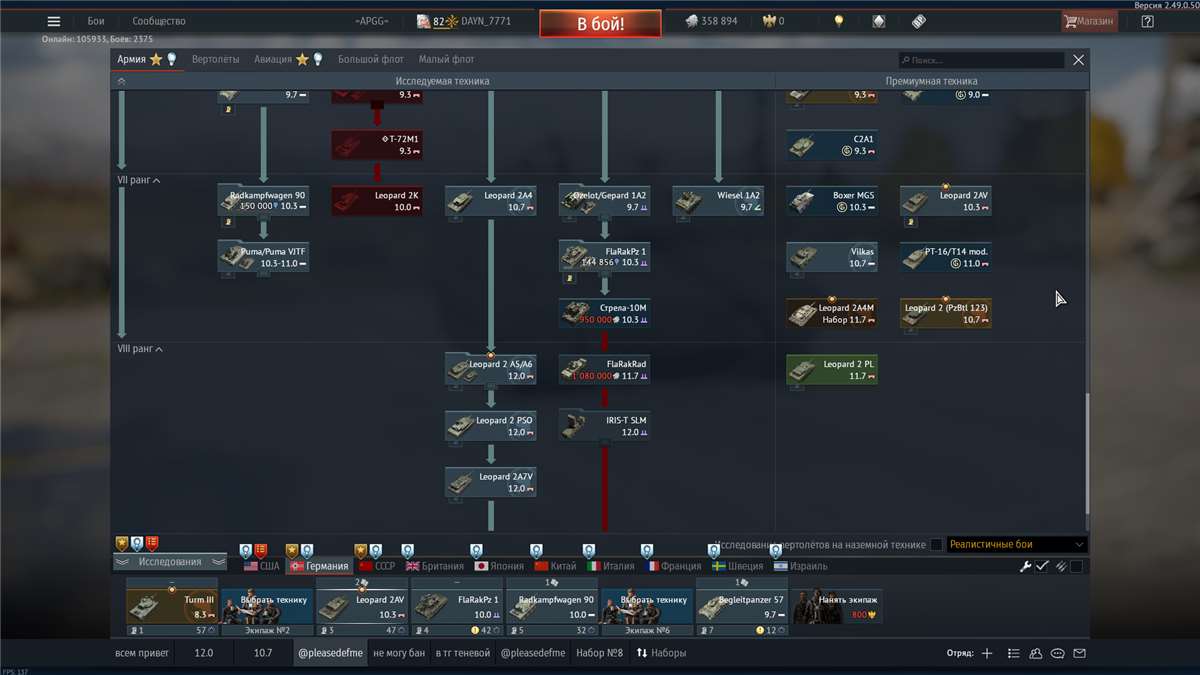Open the Реалистичные бои mode dropdown
This screenshot has height=675, width=1200.
[1016, 545]
